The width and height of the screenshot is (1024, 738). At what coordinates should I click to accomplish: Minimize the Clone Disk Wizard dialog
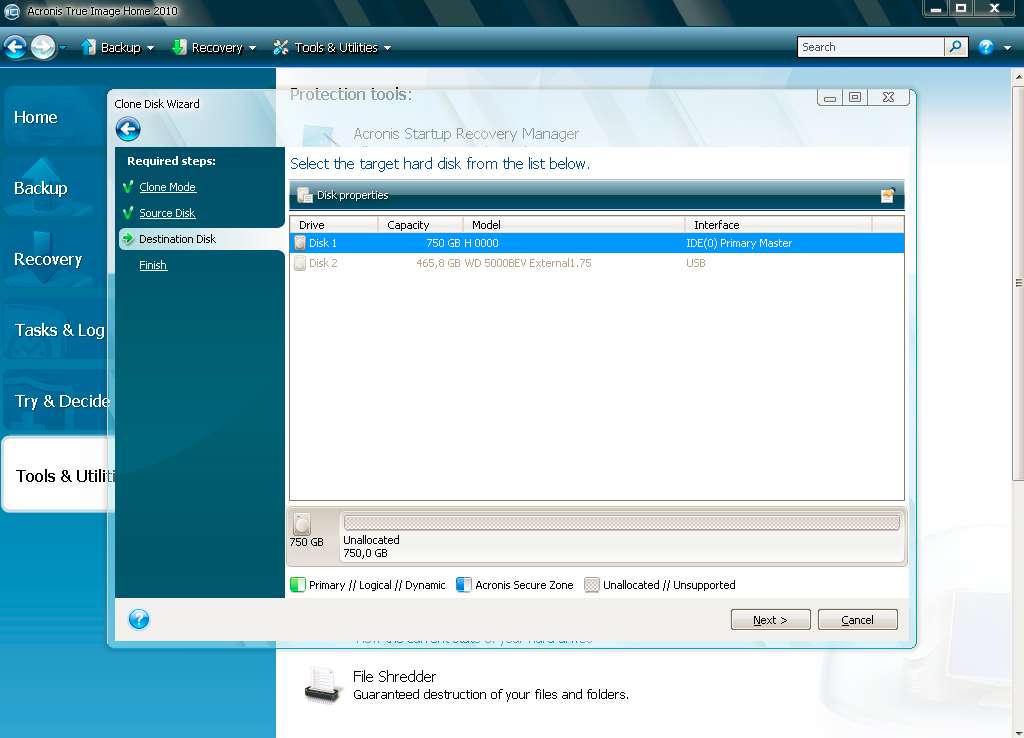[x=830, y=97]
